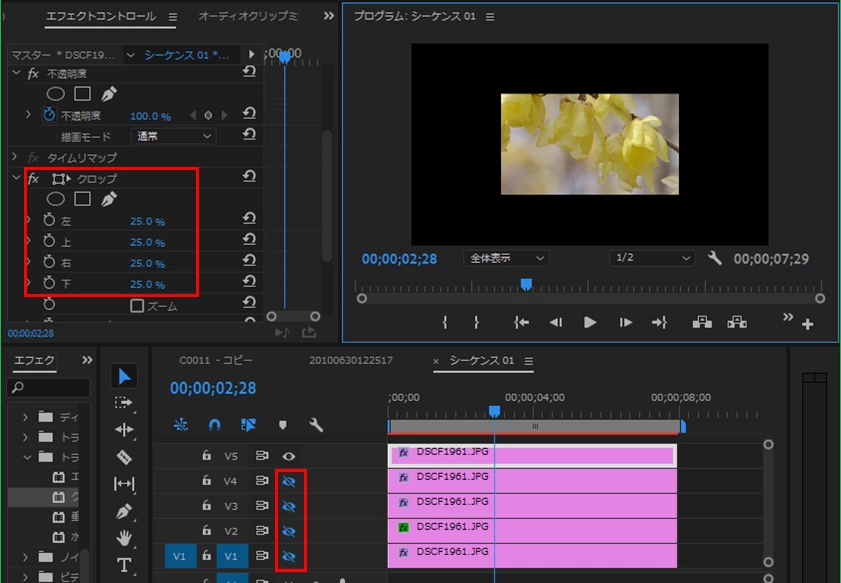Image resolution: width=841 pixels, height=583 pixels.
Task: Enable the ズーム checkbox
Action: pos(137,306)
